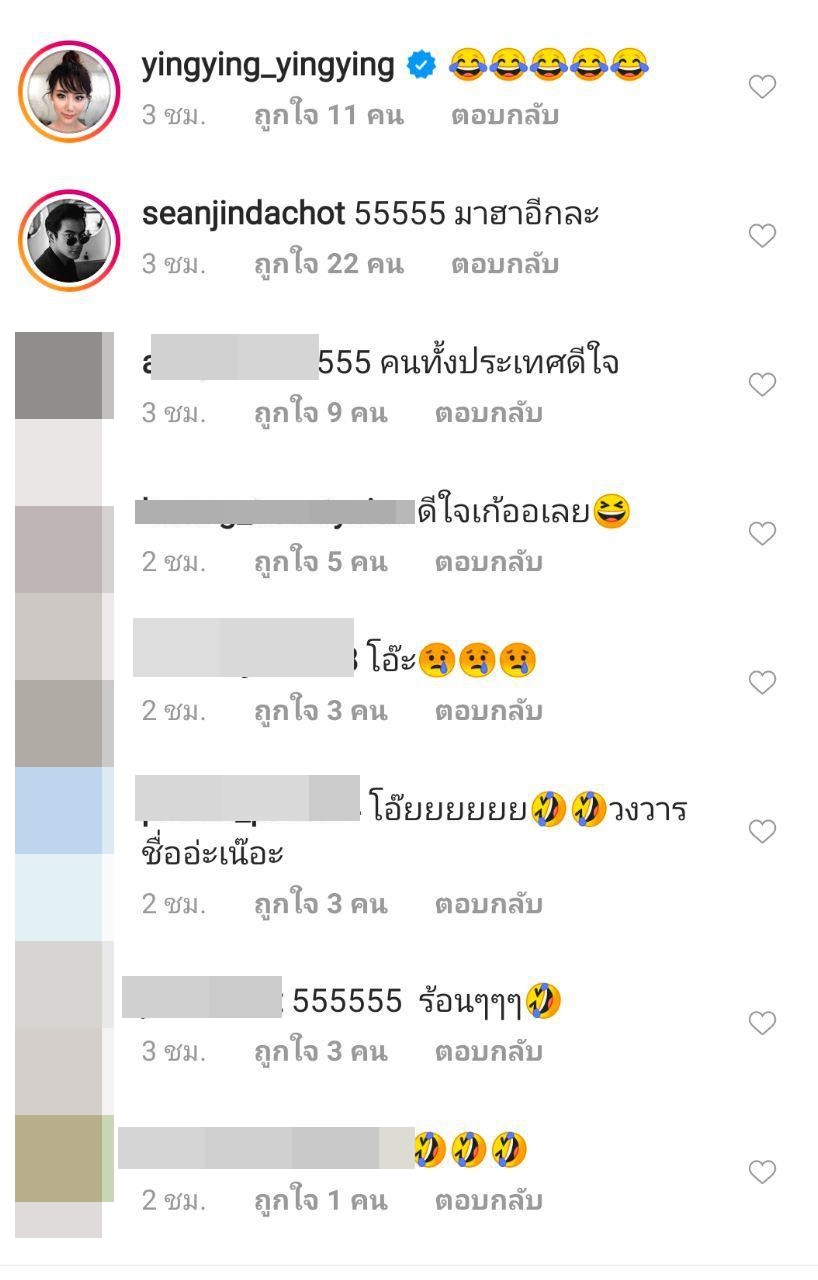Viewport: 818px width, 1280px height.
Task: View ถูกใจ 9 คน likes list
Action: click(x=320, y=414)
